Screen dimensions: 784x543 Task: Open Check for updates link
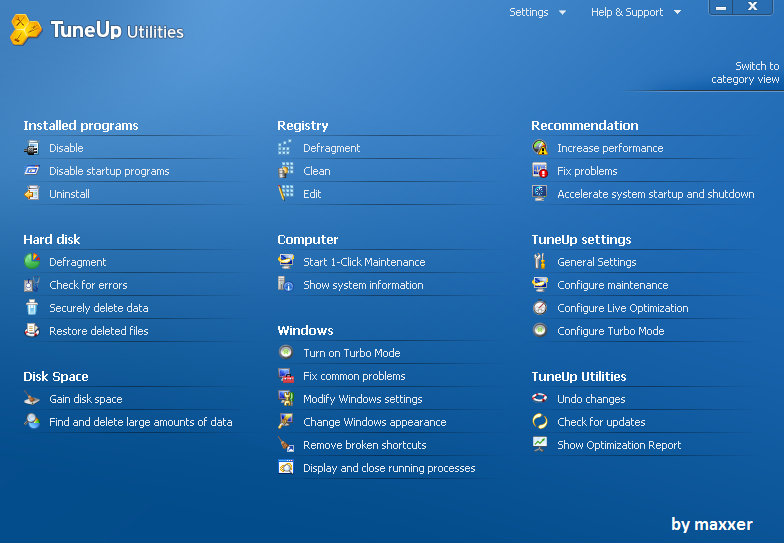pos(601,422)
